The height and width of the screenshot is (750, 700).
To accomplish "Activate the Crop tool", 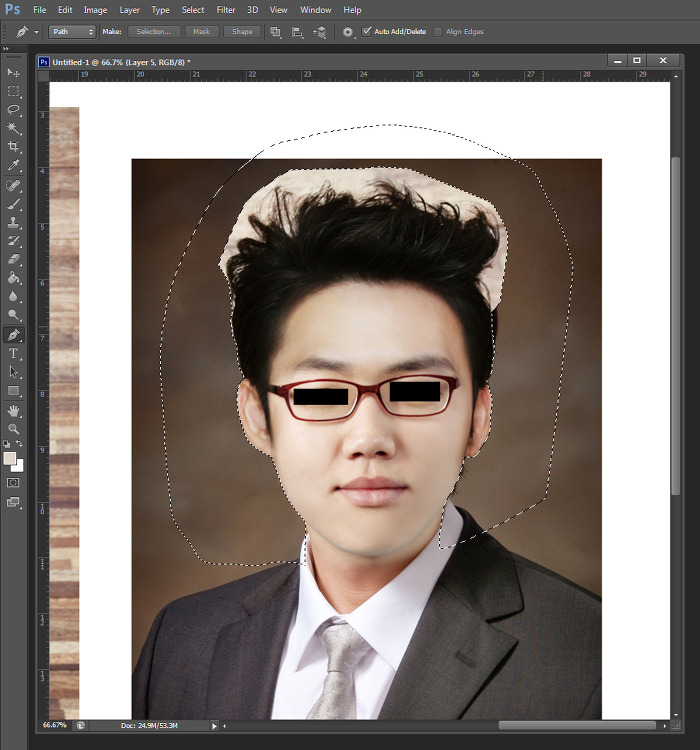I will 14,147.
